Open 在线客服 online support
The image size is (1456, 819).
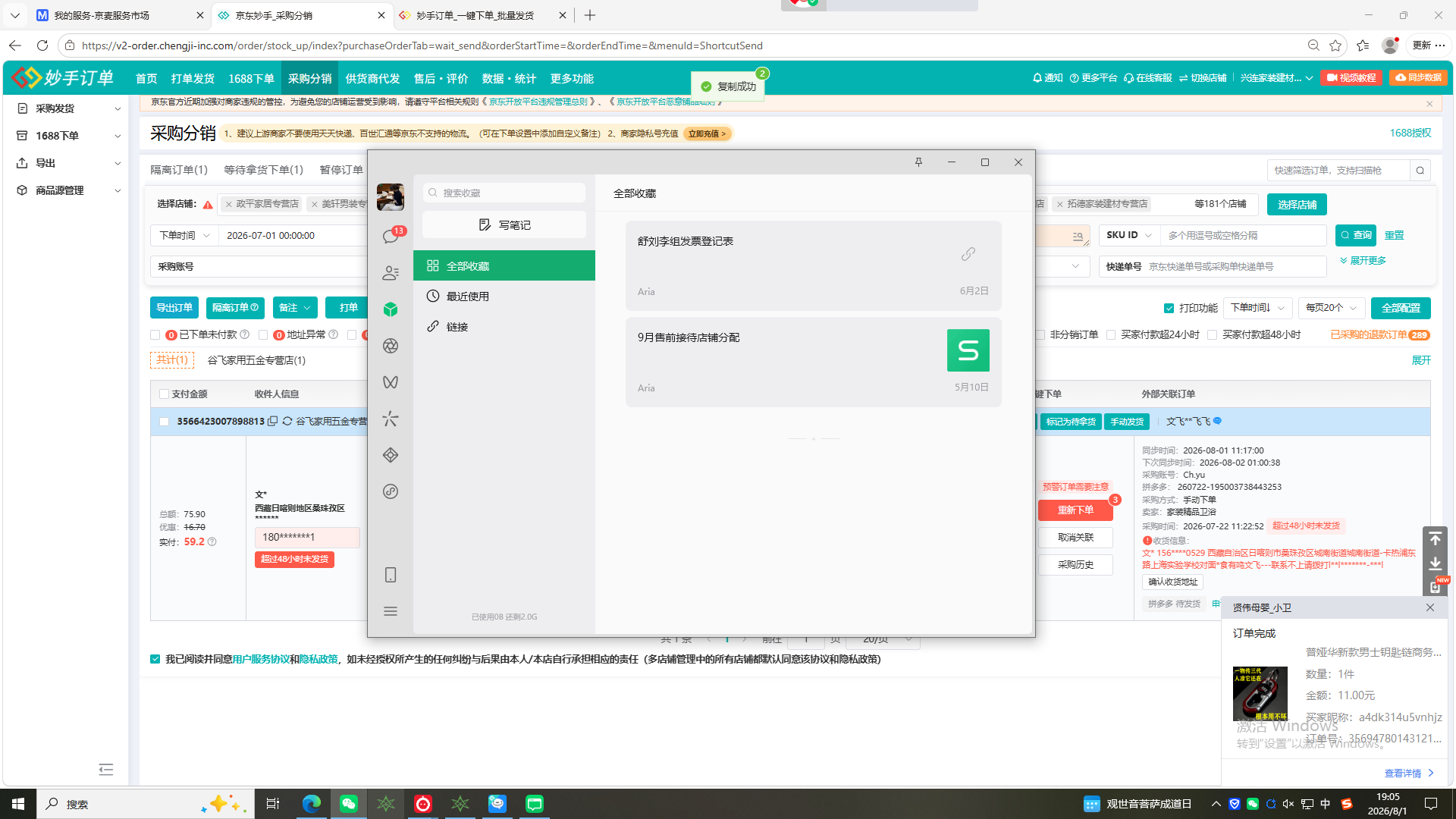[1148, 78]
